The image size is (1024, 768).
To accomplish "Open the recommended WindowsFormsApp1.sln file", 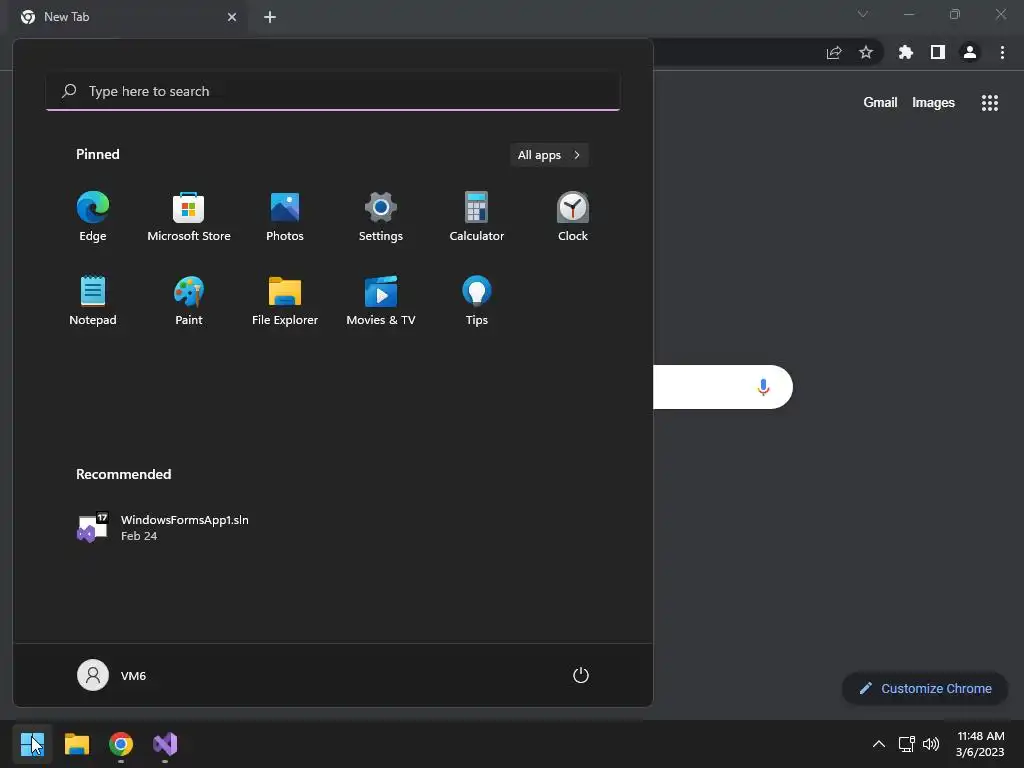I will click(x=163, y=528).
